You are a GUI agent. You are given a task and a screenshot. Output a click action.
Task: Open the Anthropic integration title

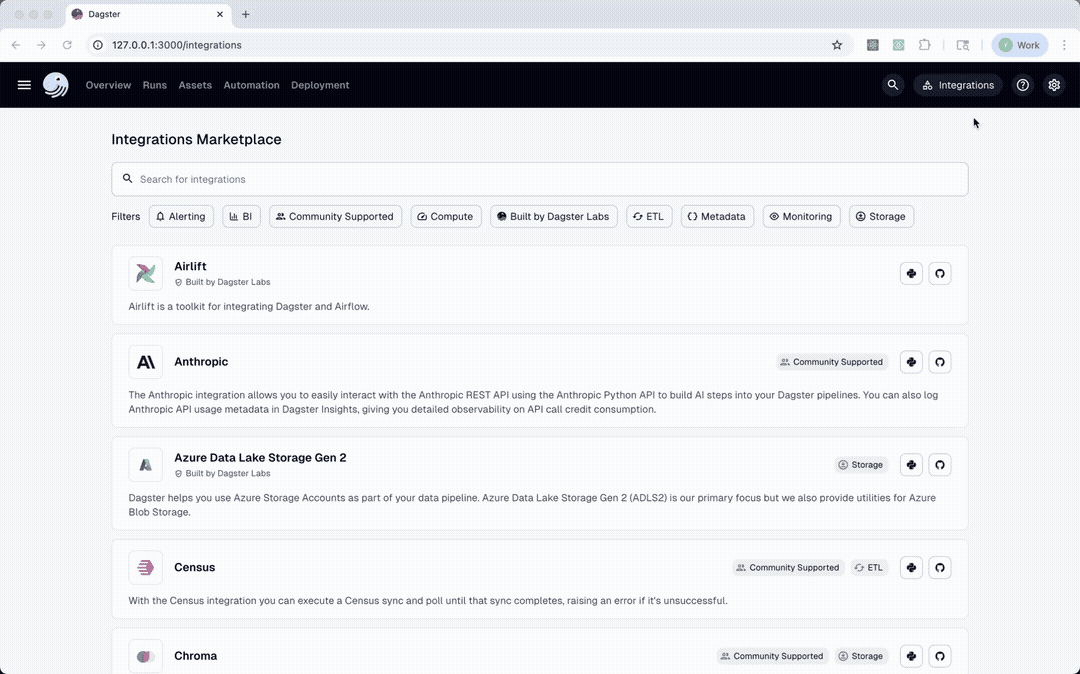[x=201, y=361]
